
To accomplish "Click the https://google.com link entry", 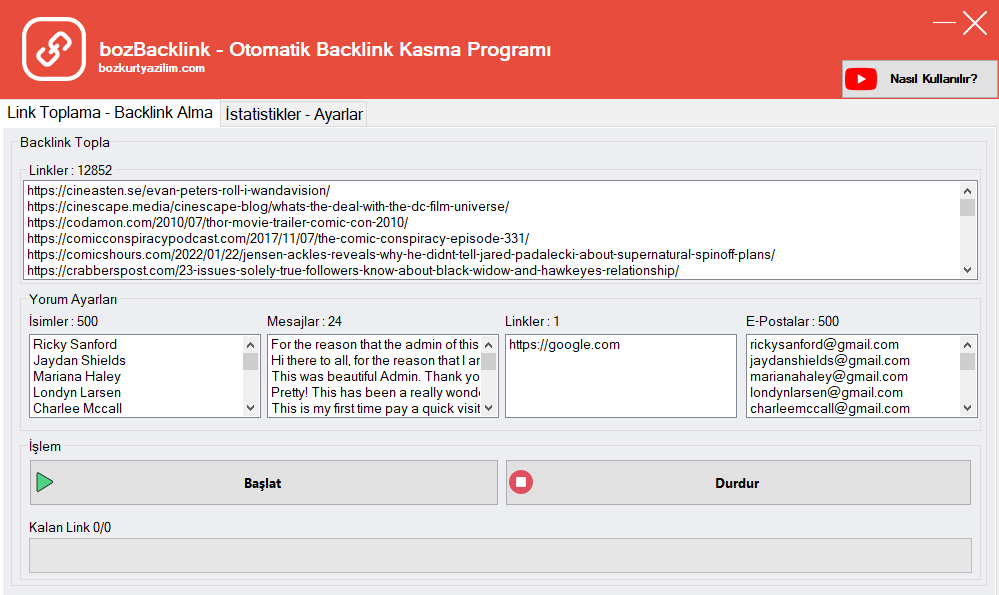I will [564, 345].
